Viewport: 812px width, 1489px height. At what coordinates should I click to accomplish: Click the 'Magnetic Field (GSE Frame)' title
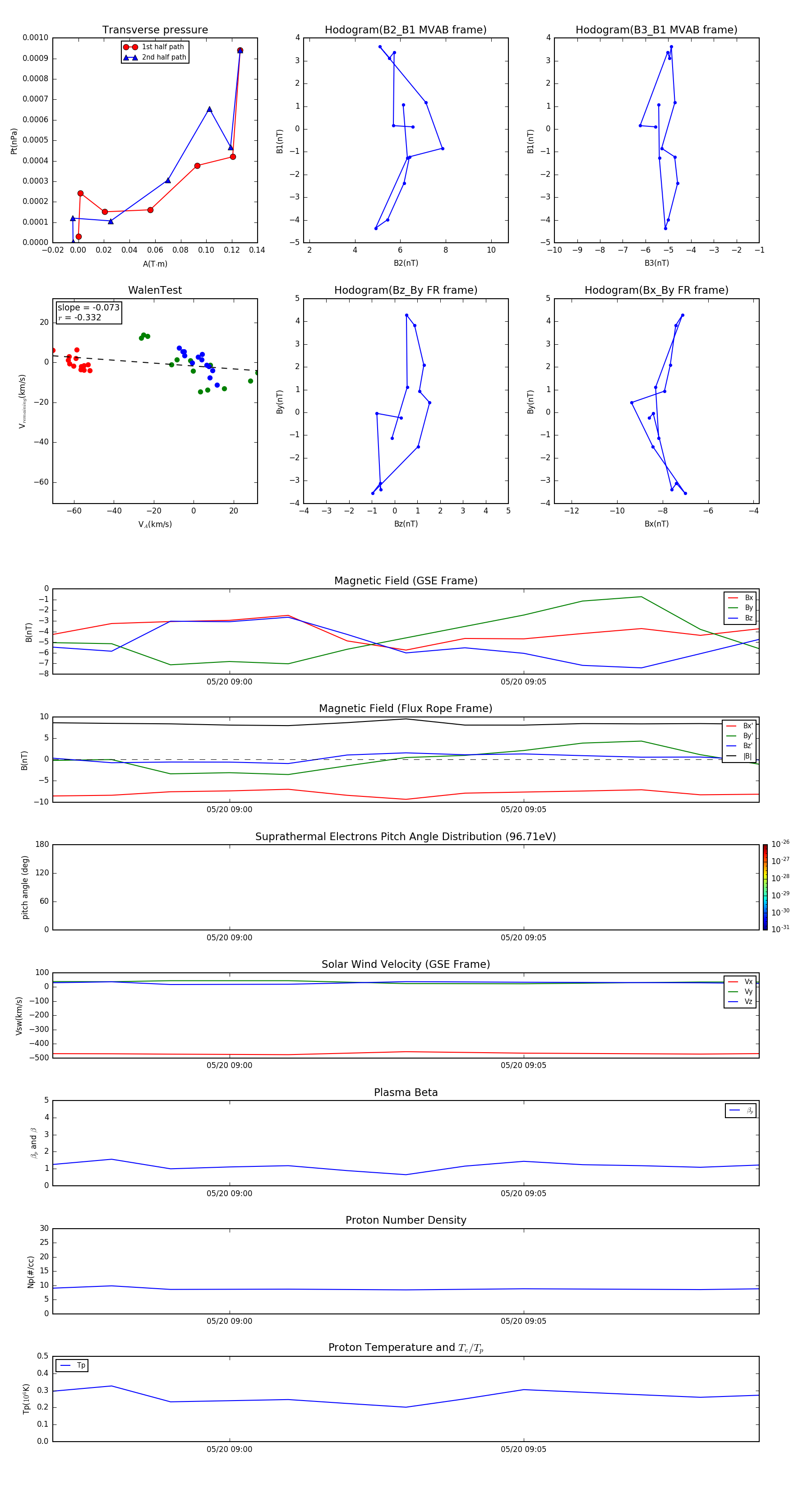(406, 581)
